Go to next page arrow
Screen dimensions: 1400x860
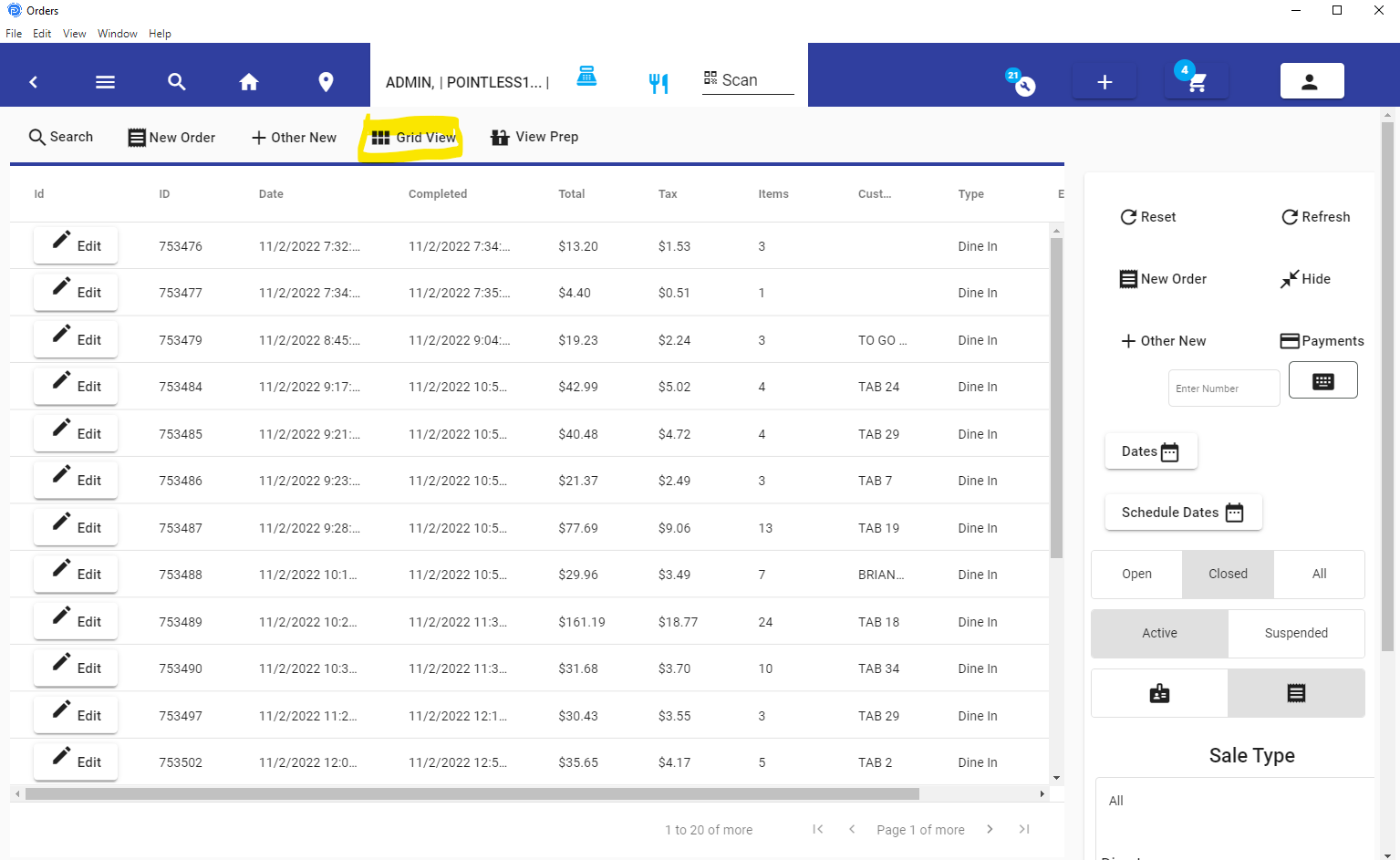coord(990,829)
